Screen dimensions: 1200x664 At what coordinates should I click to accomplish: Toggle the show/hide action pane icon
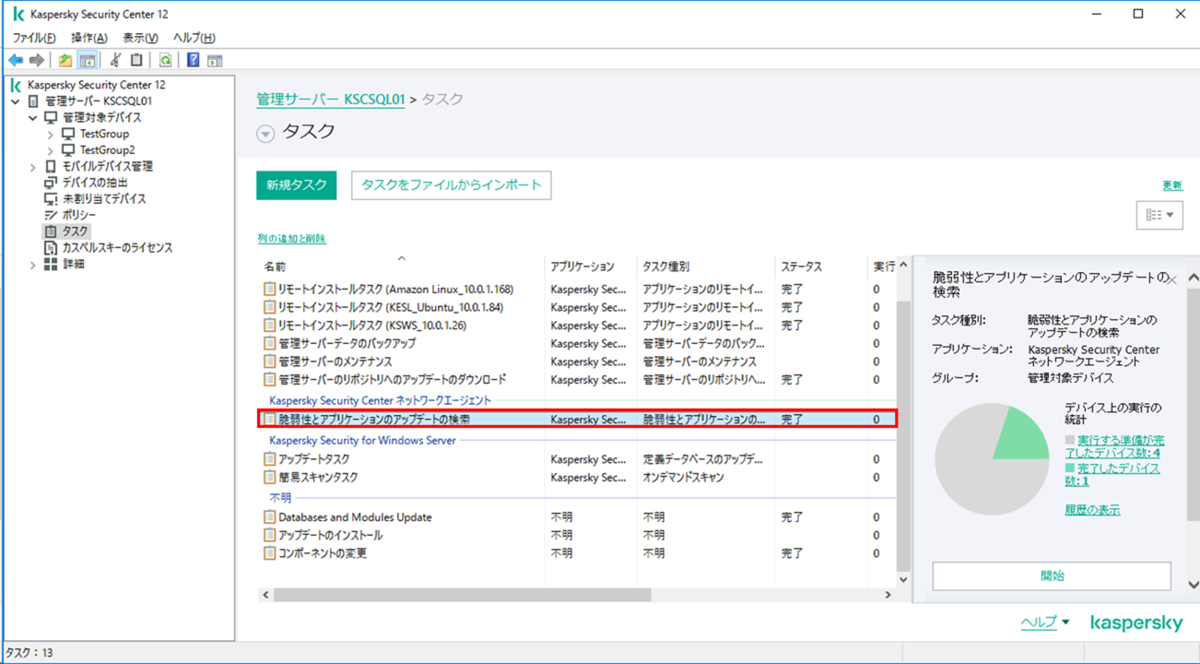coord(214,60)
